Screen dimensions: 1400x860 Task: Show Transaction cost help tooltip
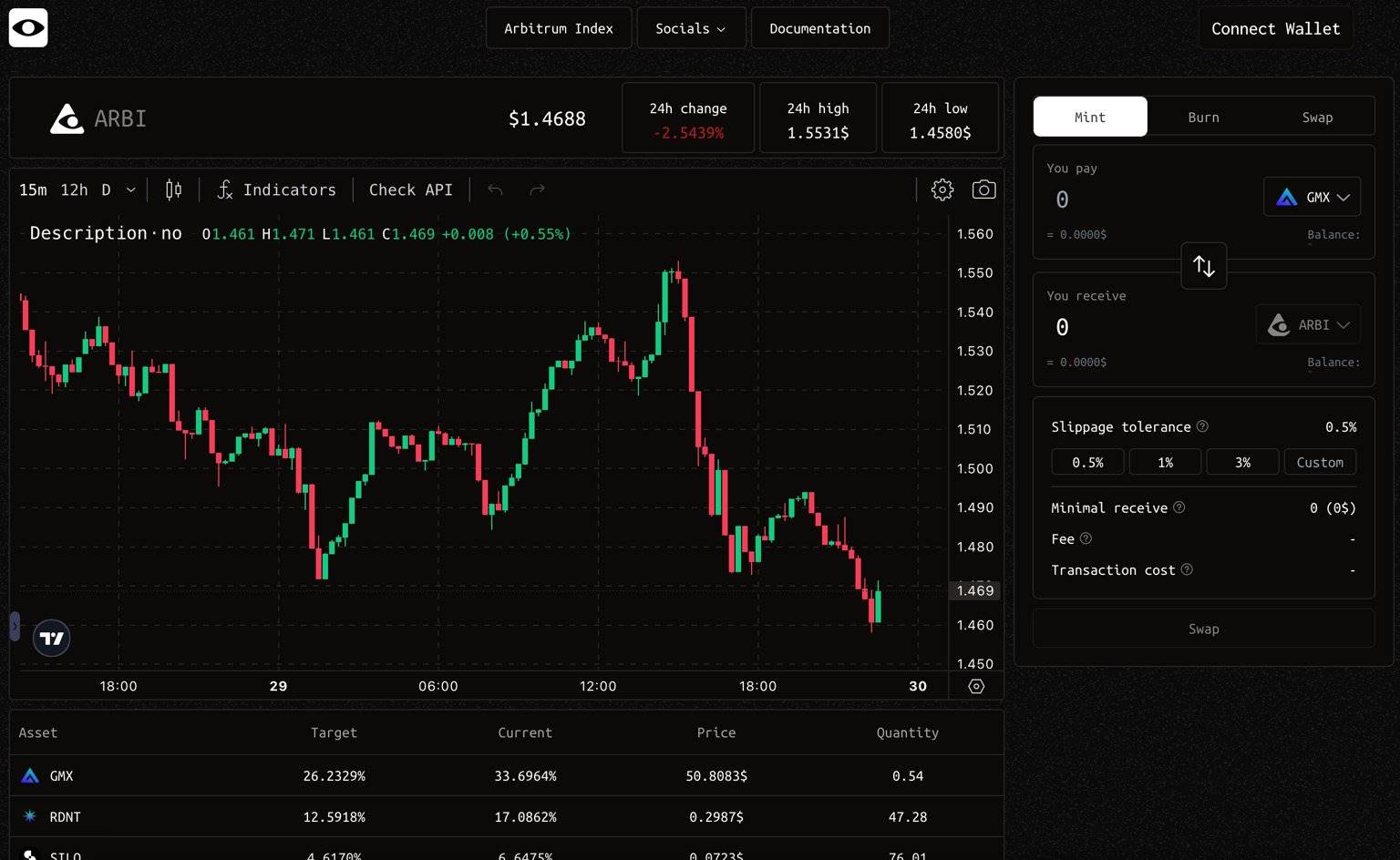click(1187, 569)
